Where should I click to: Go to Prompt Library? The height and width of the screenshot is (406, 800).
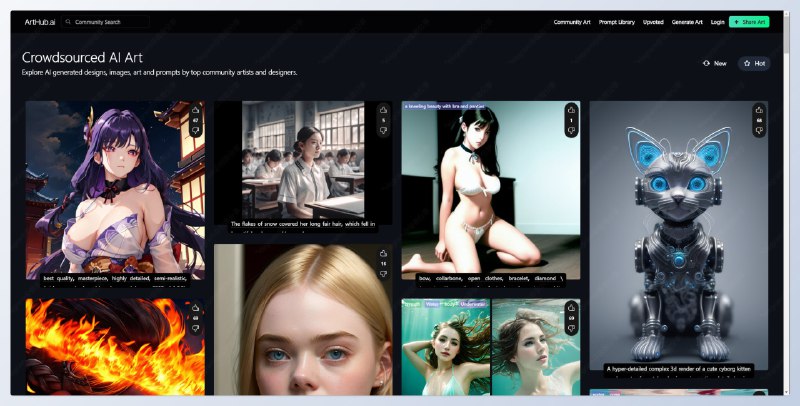(x=615, y=21)
